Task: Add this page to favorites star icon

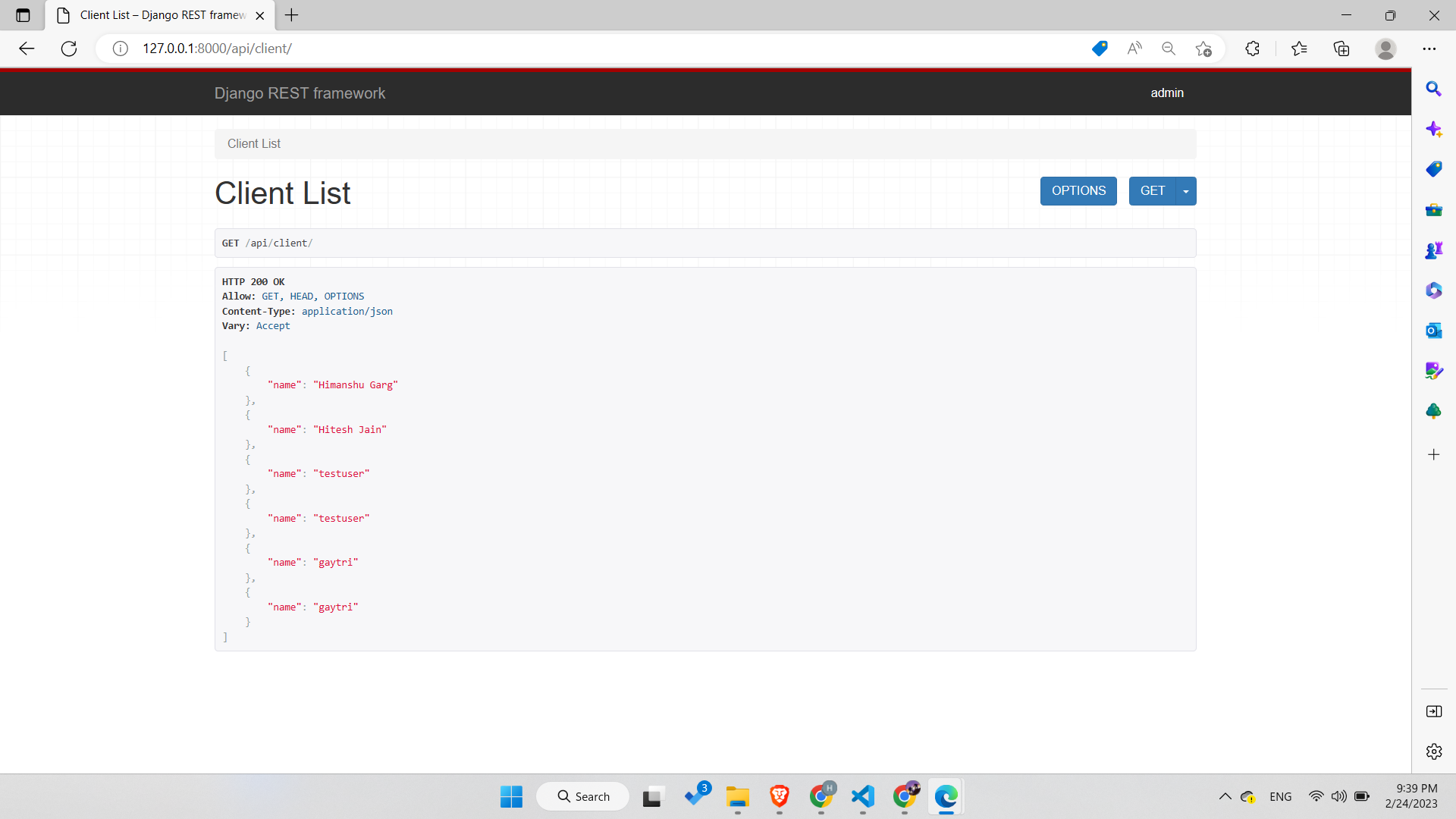Action: pos(1203,49)
